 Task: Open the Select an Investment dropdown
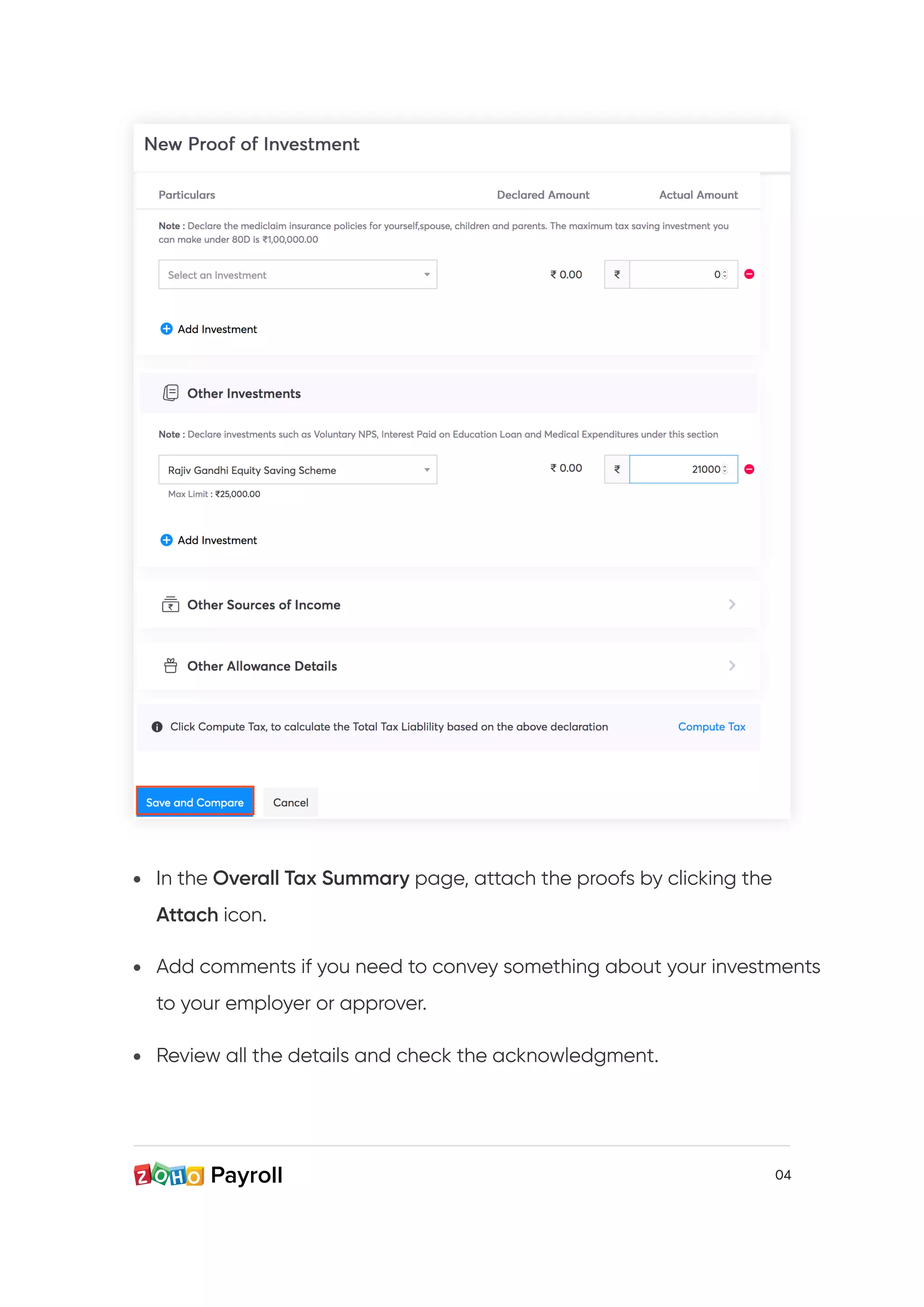(298, 274)
